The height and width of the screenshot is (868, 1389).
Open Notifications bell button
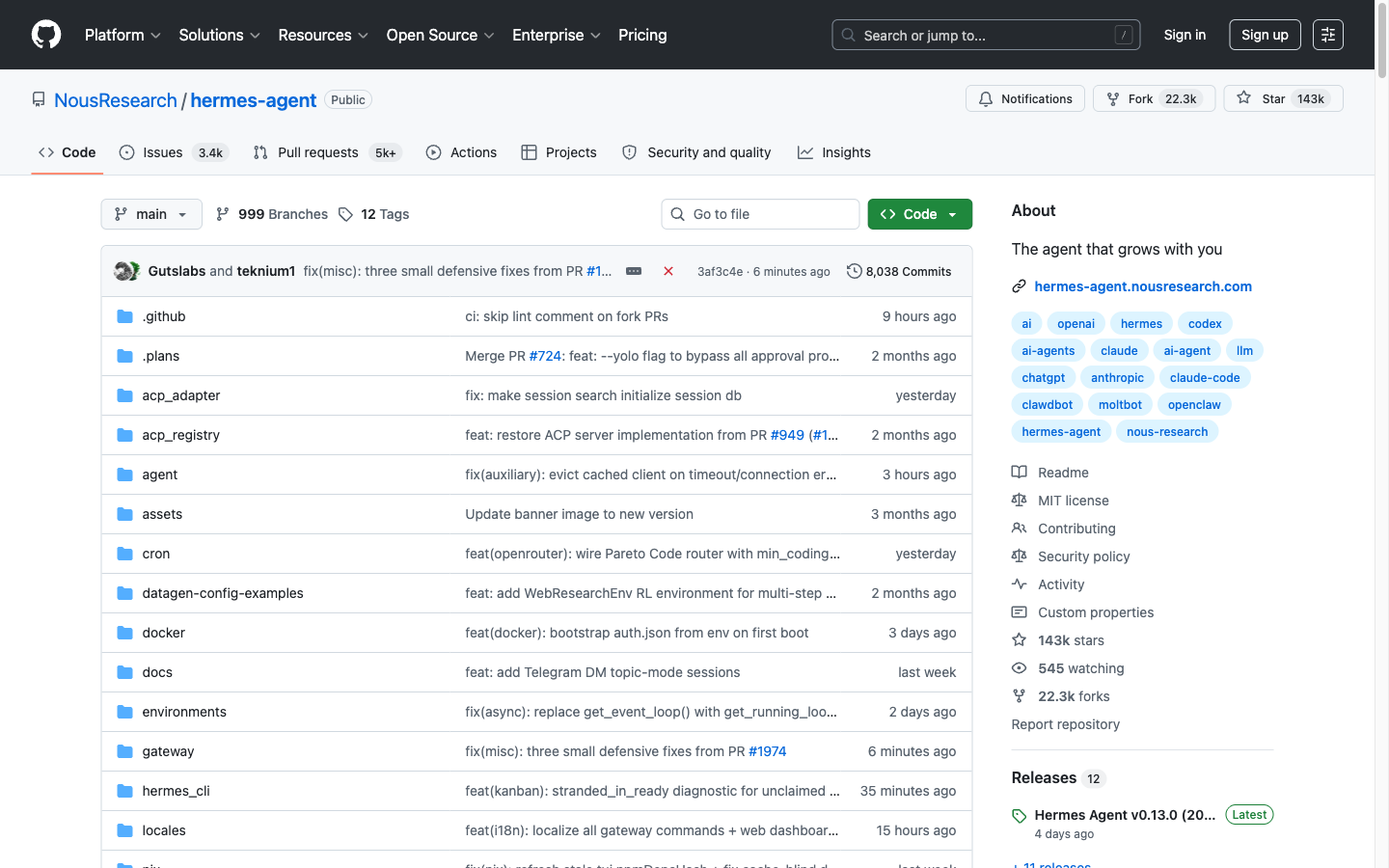tap(1025, 98)
